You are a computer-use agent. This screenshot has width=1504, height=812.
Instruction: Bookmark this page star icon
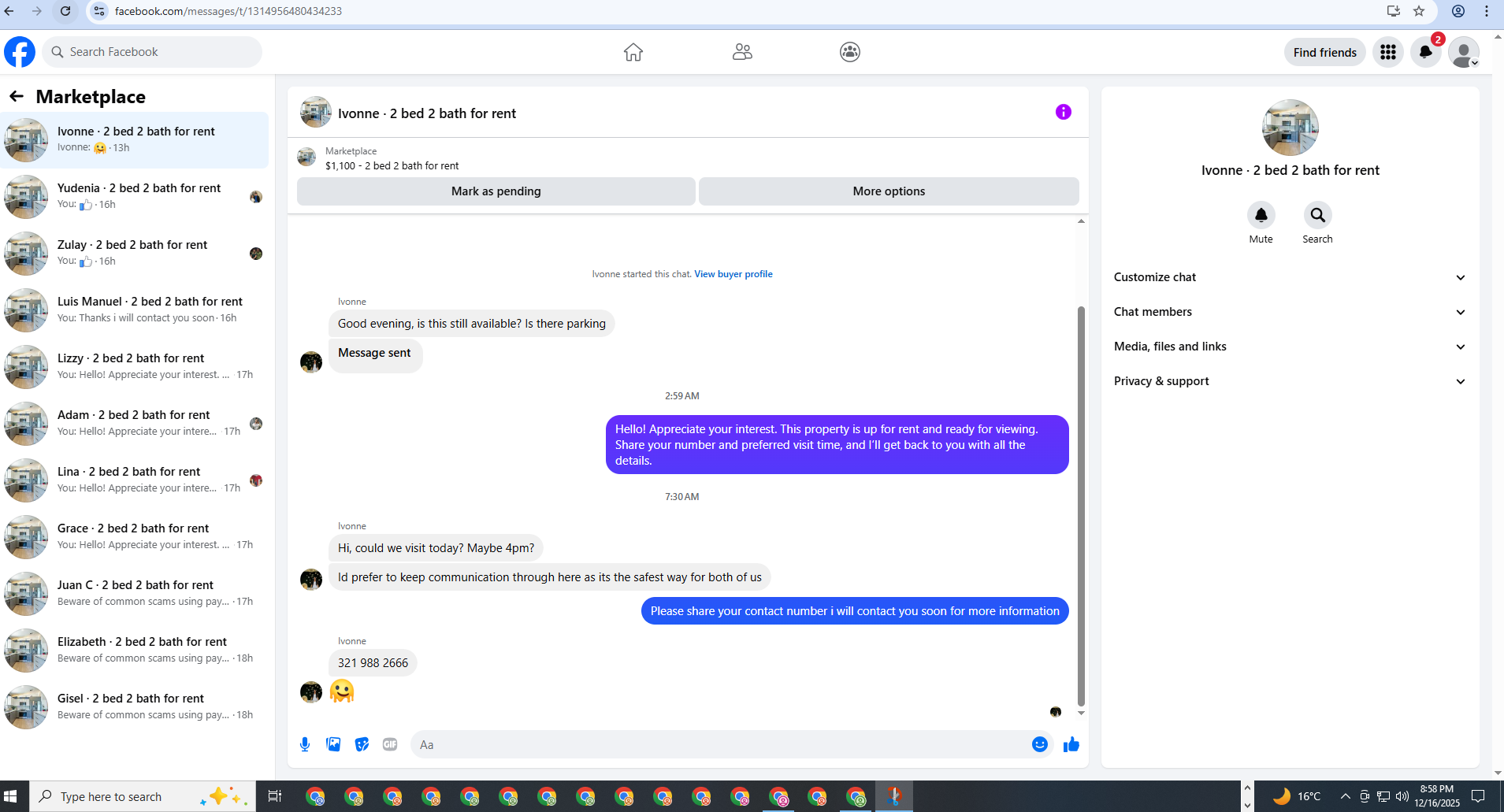coord(1419,11)
